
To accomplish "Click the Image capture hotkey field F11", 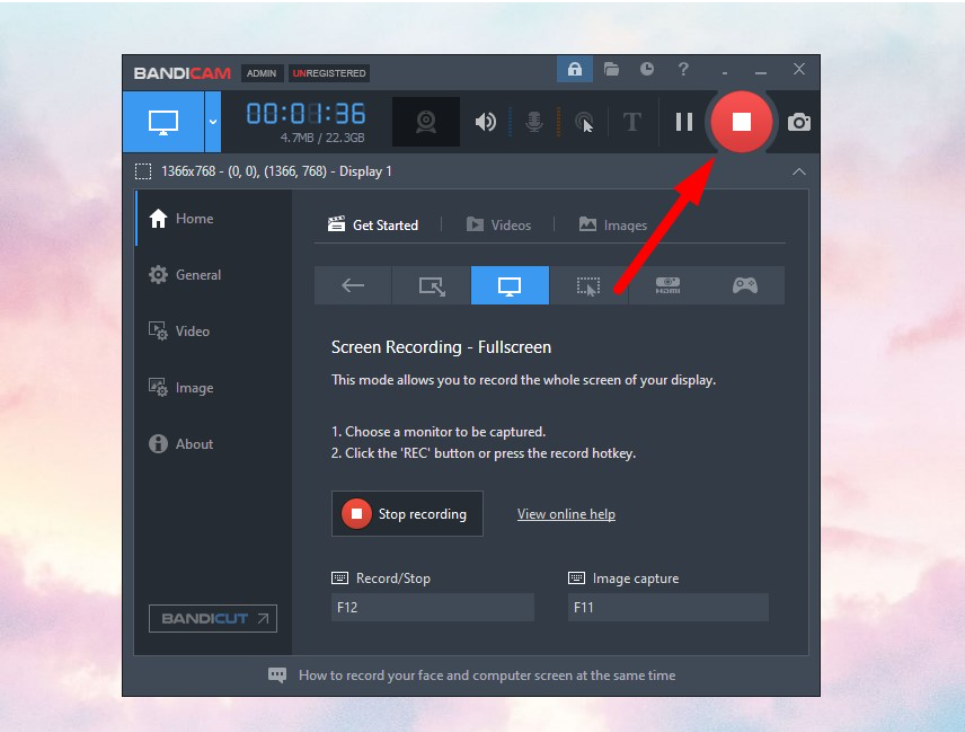I will (x=668, y=608).
